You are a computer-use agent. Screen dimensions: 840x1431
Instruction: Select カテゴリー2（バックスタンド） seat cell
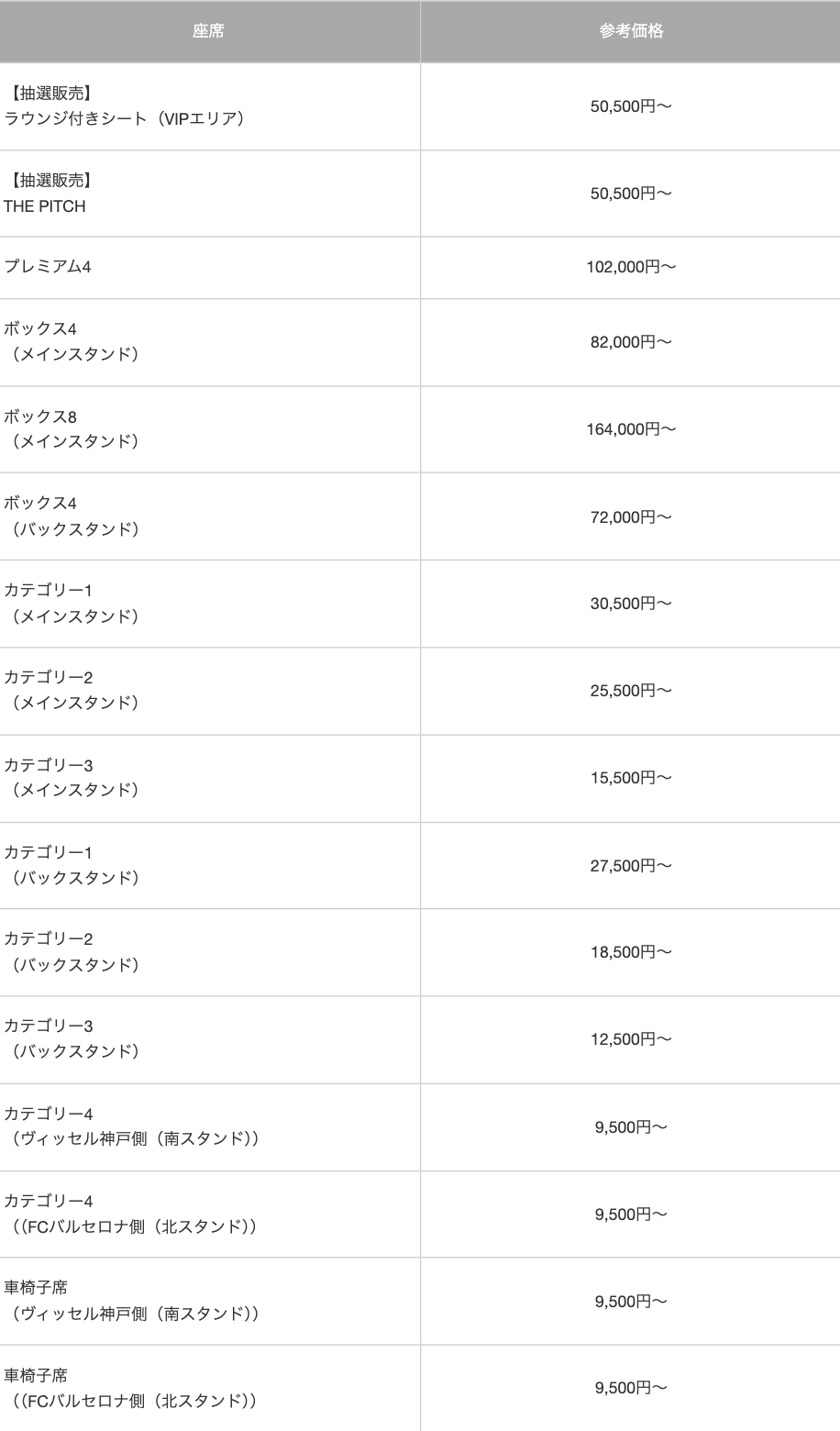click(x=72, y=952)
